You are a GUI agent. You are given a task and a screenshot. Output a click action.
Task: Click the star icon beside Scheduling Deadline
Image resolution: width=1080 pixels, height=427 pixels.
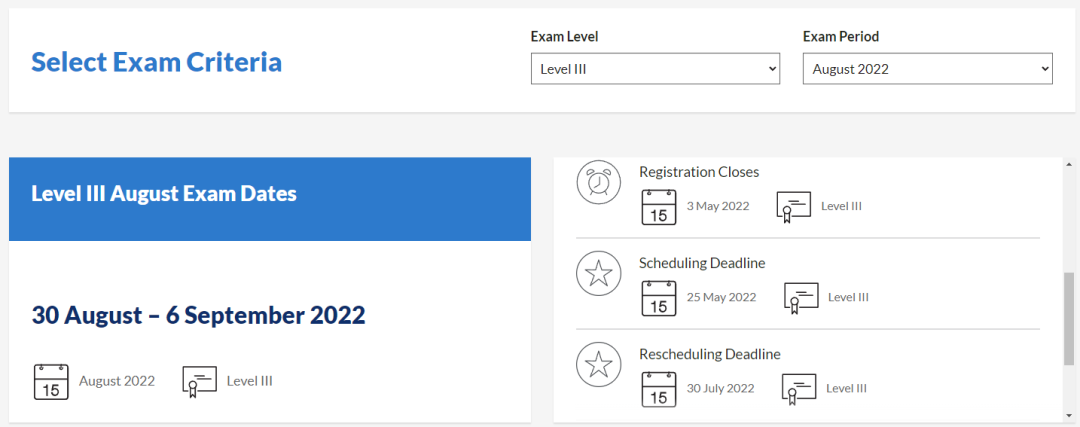click(598, 274)
